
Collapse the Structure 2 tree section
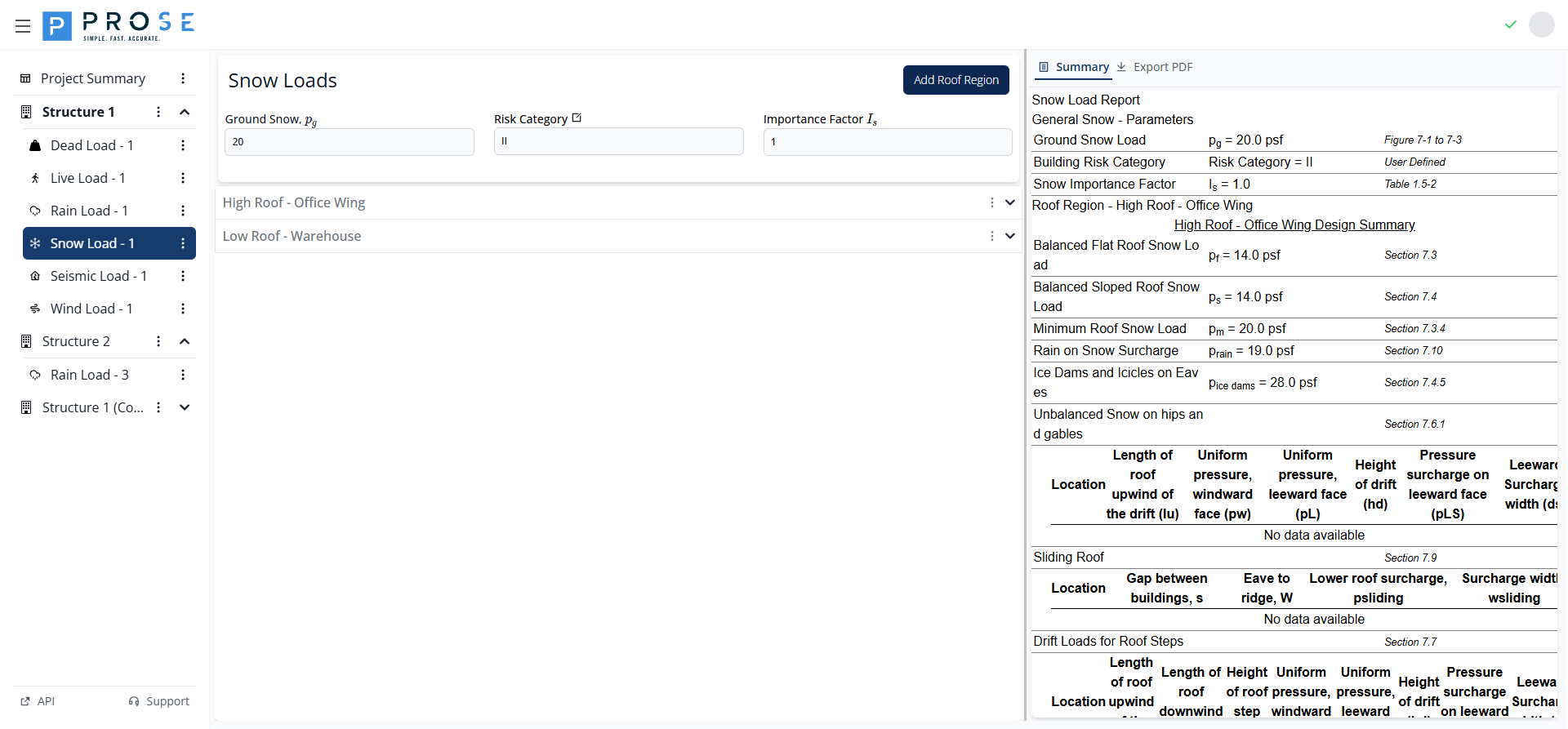point(185,341)
